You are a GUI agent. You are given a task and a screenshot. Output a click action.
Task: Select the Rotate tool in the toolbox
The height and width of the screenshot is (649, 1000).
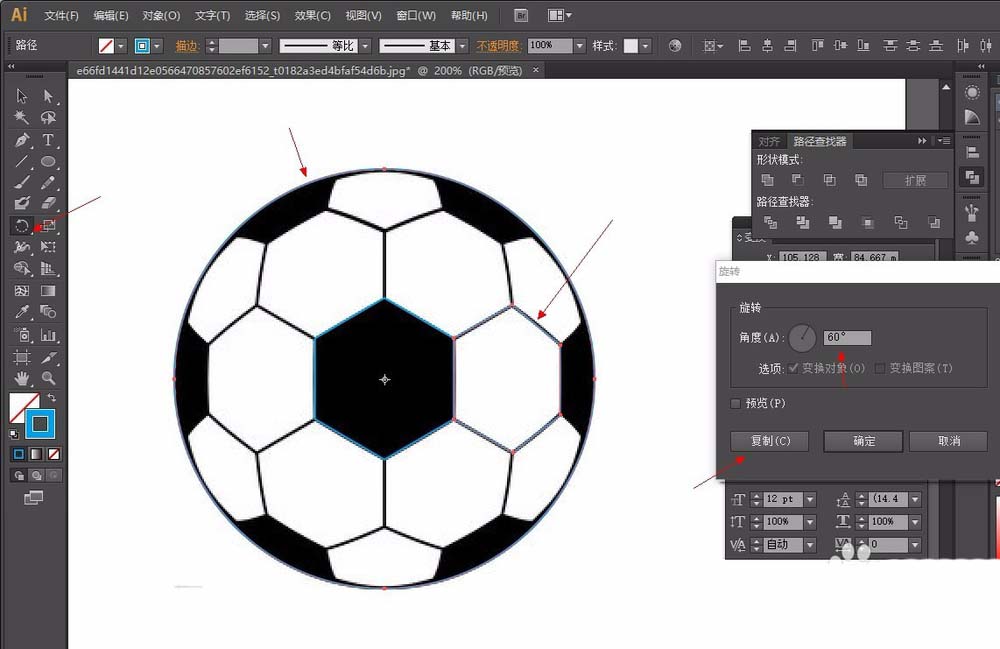(22, 225)
